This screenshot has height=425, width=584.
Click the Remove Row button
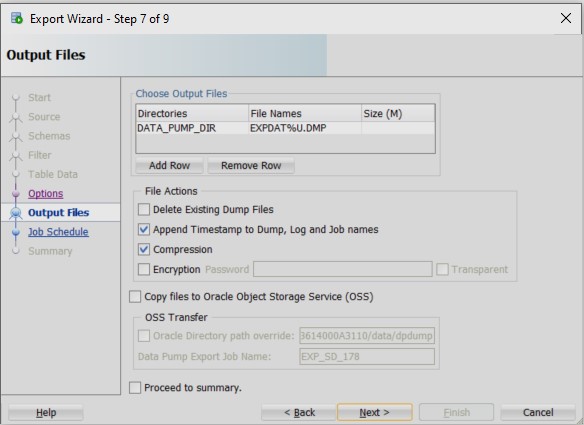coord(251,165)
